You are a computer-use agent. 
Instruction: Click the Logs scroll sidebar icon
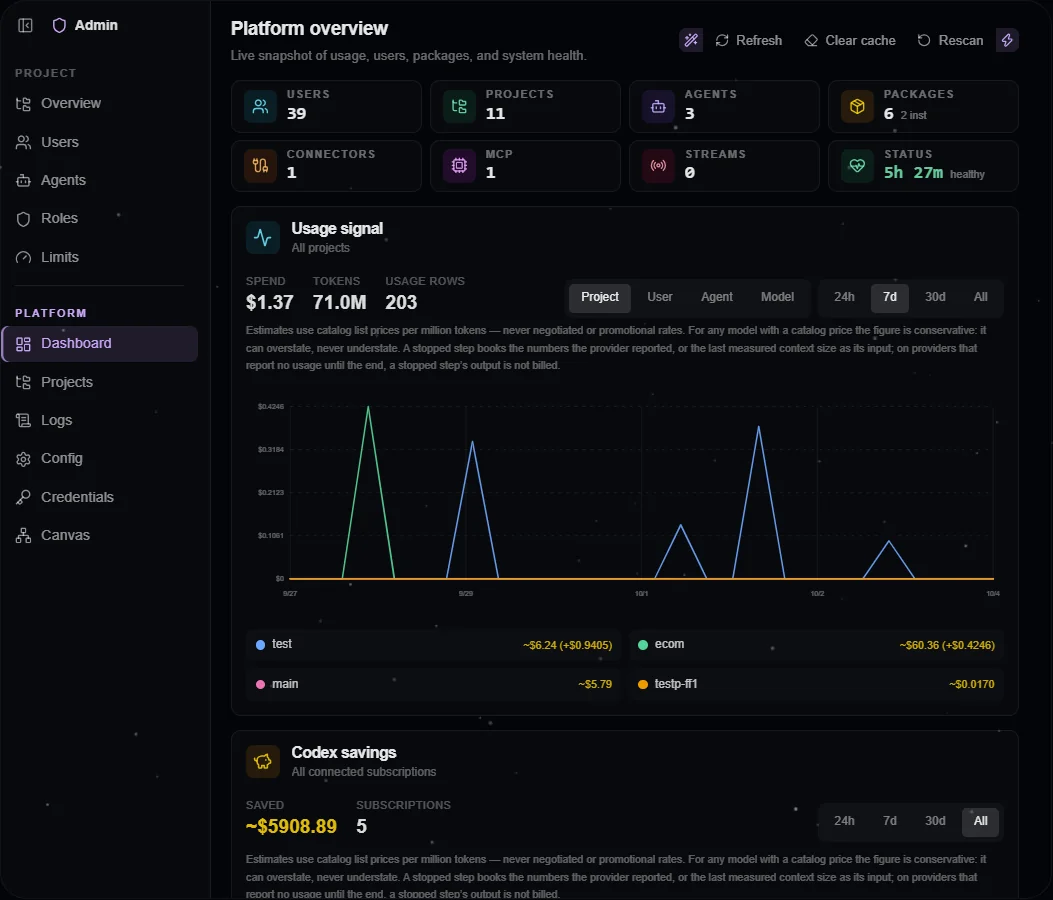(24, 420)
